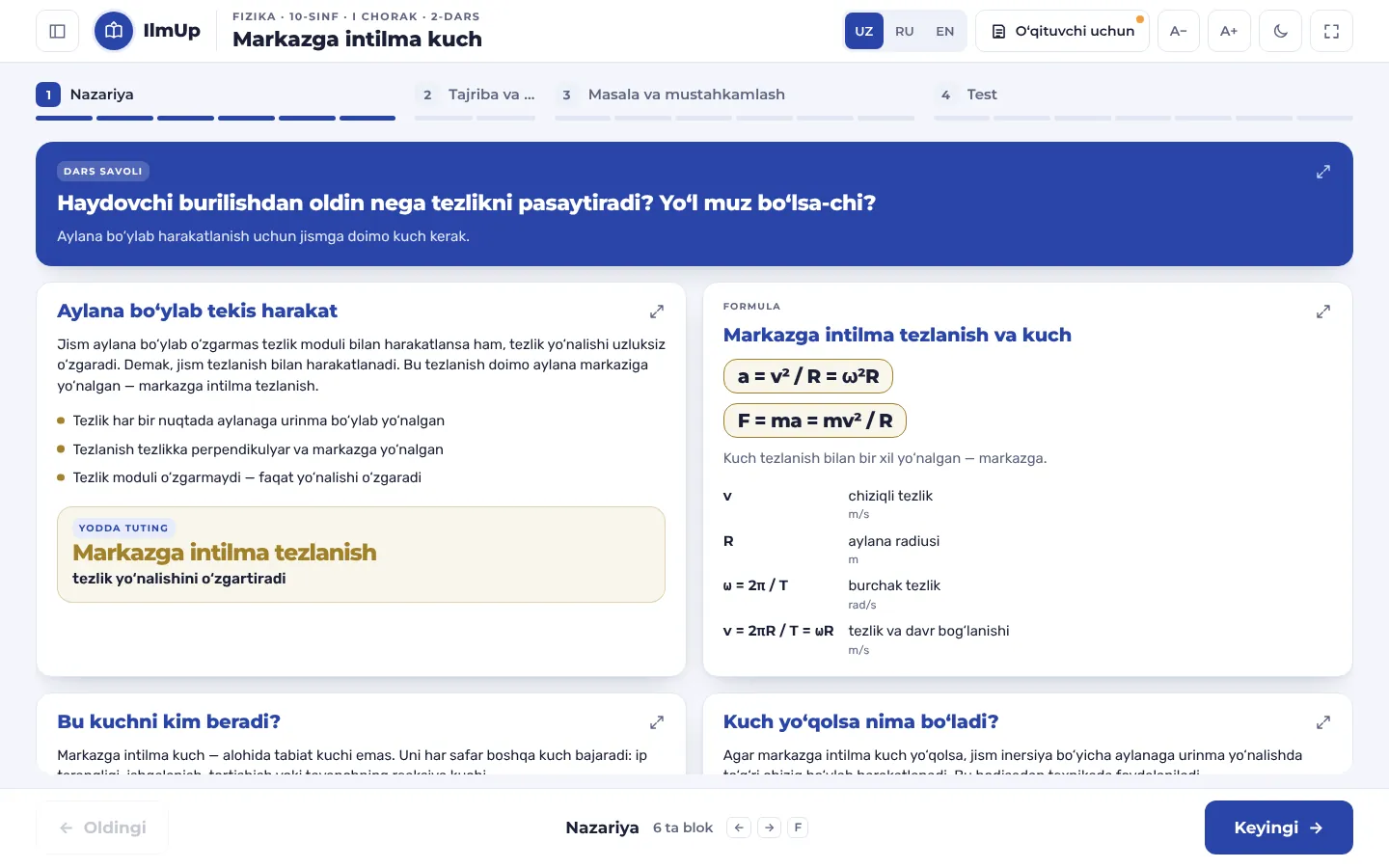Click the F key shortcut hint

pos(798,827)
